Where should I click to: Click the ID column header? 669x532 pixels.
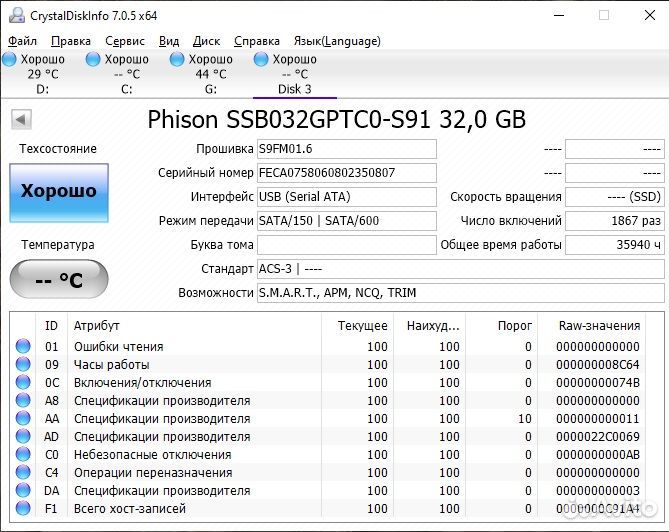tap(51, 326)
